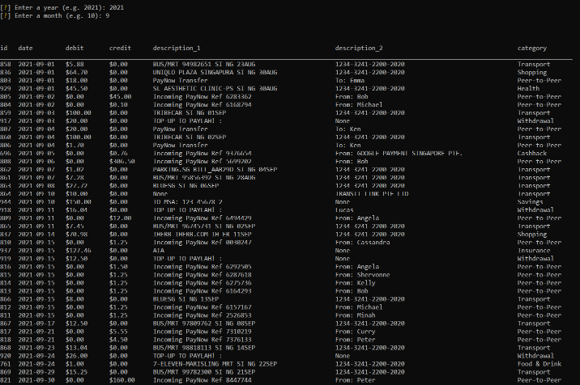Select the 'Enter a month' prompt line
This screenshot has width=580, height=385.
pyautogui.click(x=55, y=16)
